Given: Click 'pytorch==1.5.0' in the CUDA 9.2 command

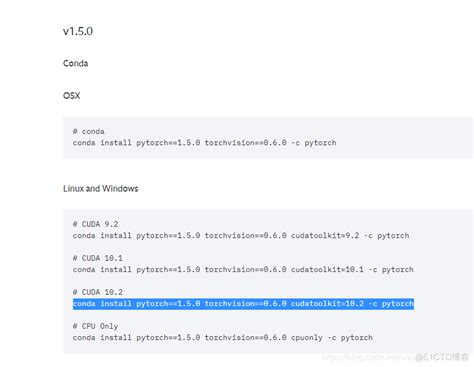Looking at the screenshot, I should point(168,236).
